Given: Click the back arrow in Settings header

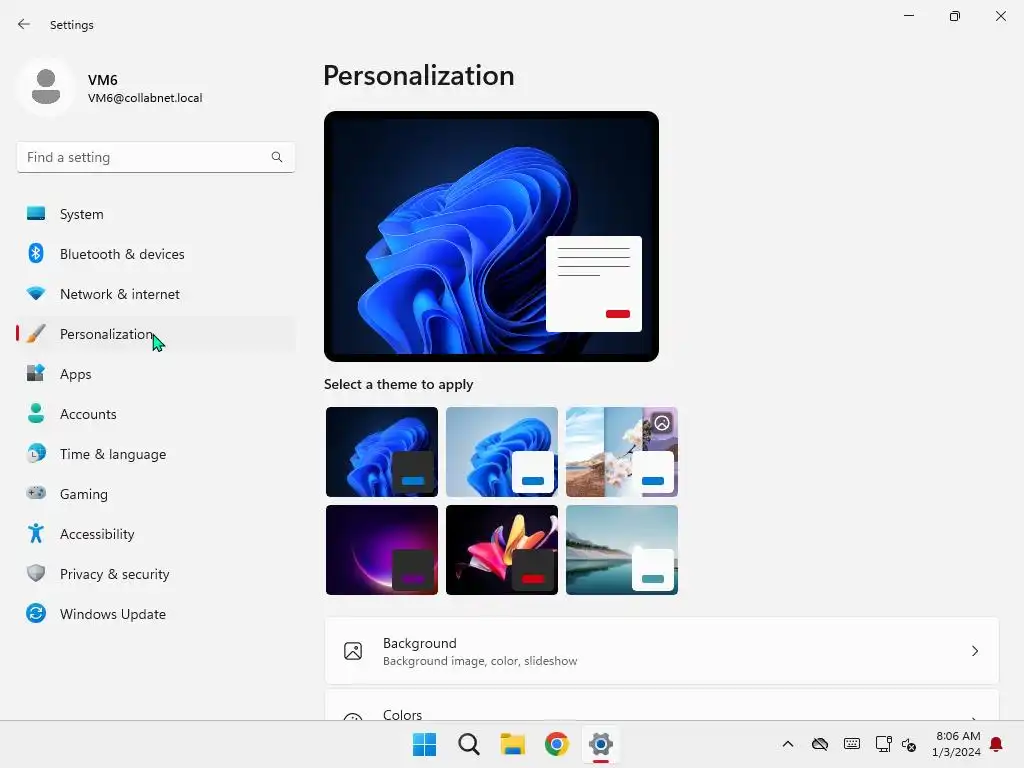Looking at the screenshot, I should [x=24, y=24].
